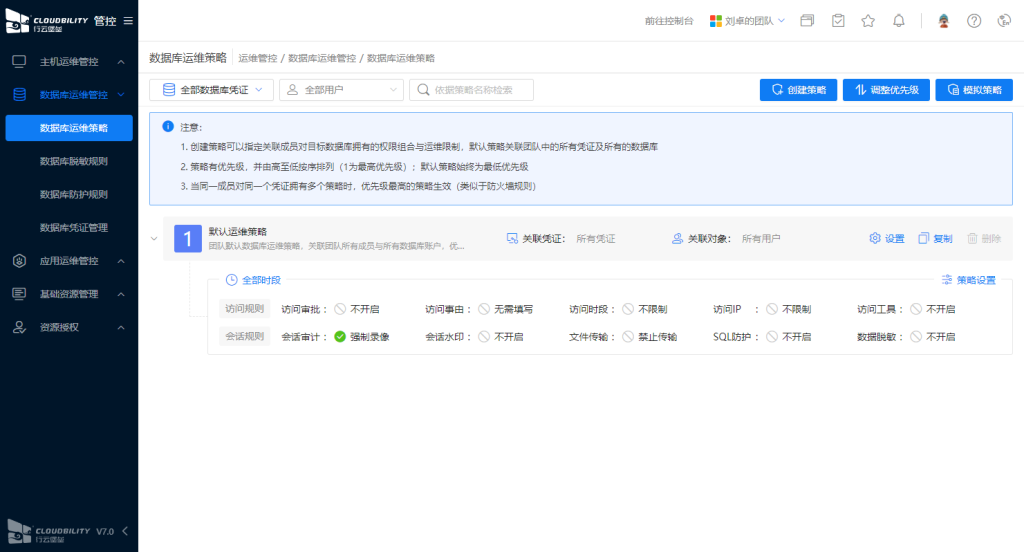Click the star favorites icon in header
The image size is (1024, 552).
pyautogui.click(x=868, y=21)
